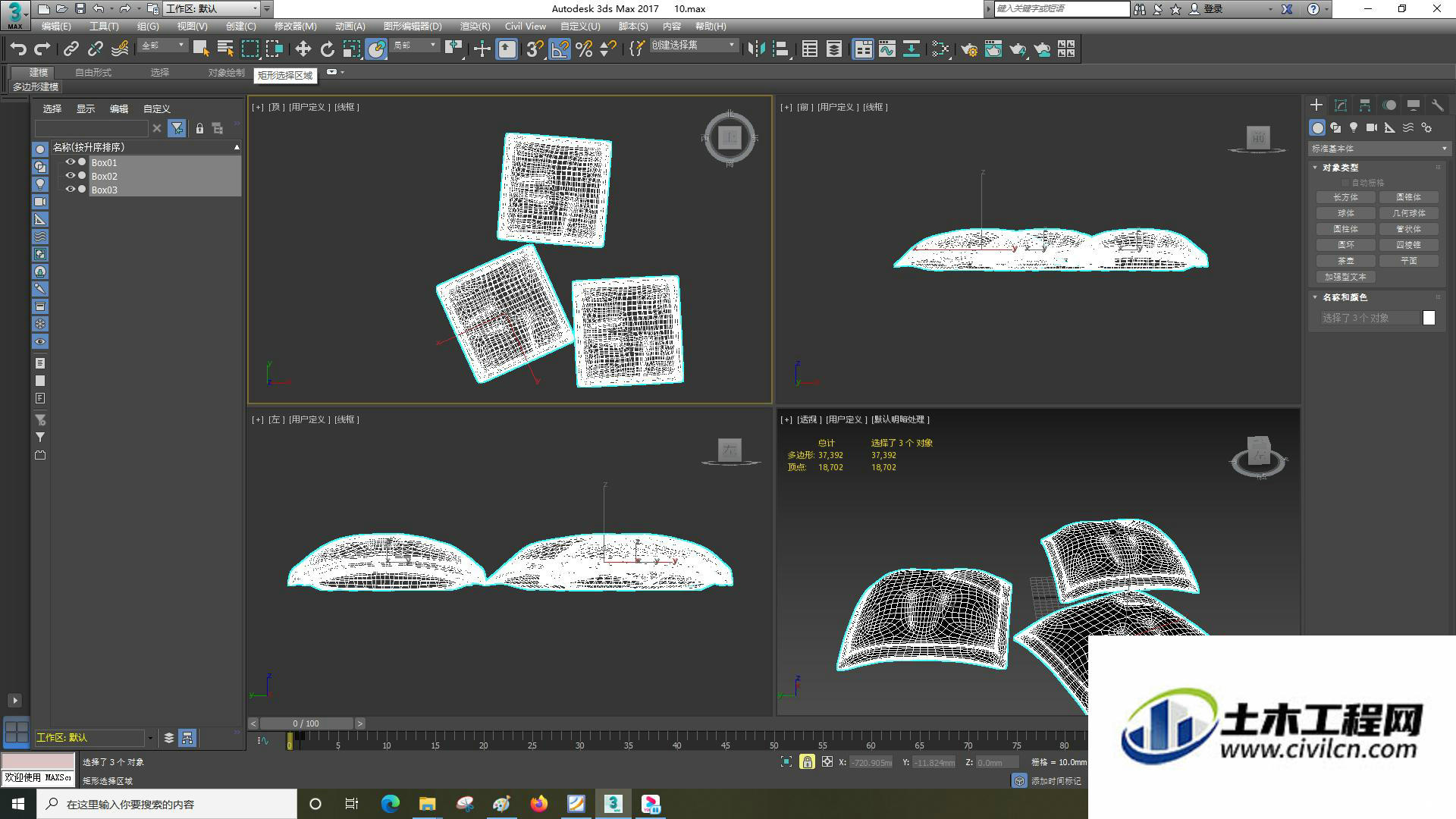1456x819 pixels.
Task: Open the 渲染(R) menu
Action: pyautogui.click(x=475, y=26)
